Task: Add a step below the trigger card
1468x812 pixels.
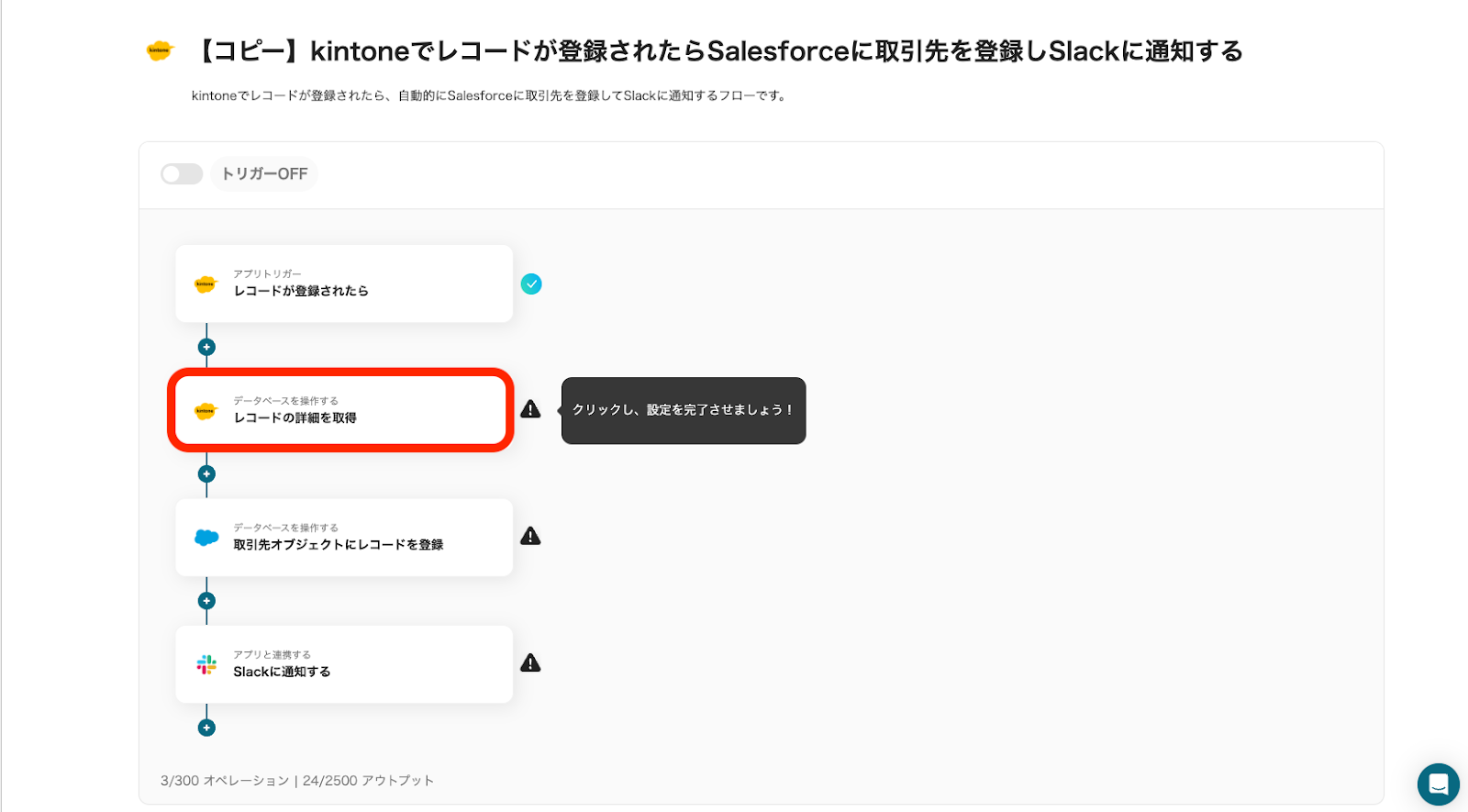Action: click(x=206, y=347)
